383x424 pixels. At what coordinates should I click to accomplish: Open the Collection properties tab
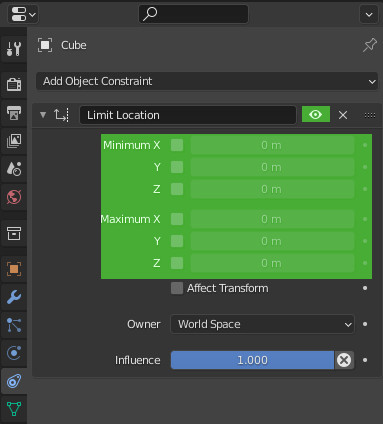click(14, 233)
